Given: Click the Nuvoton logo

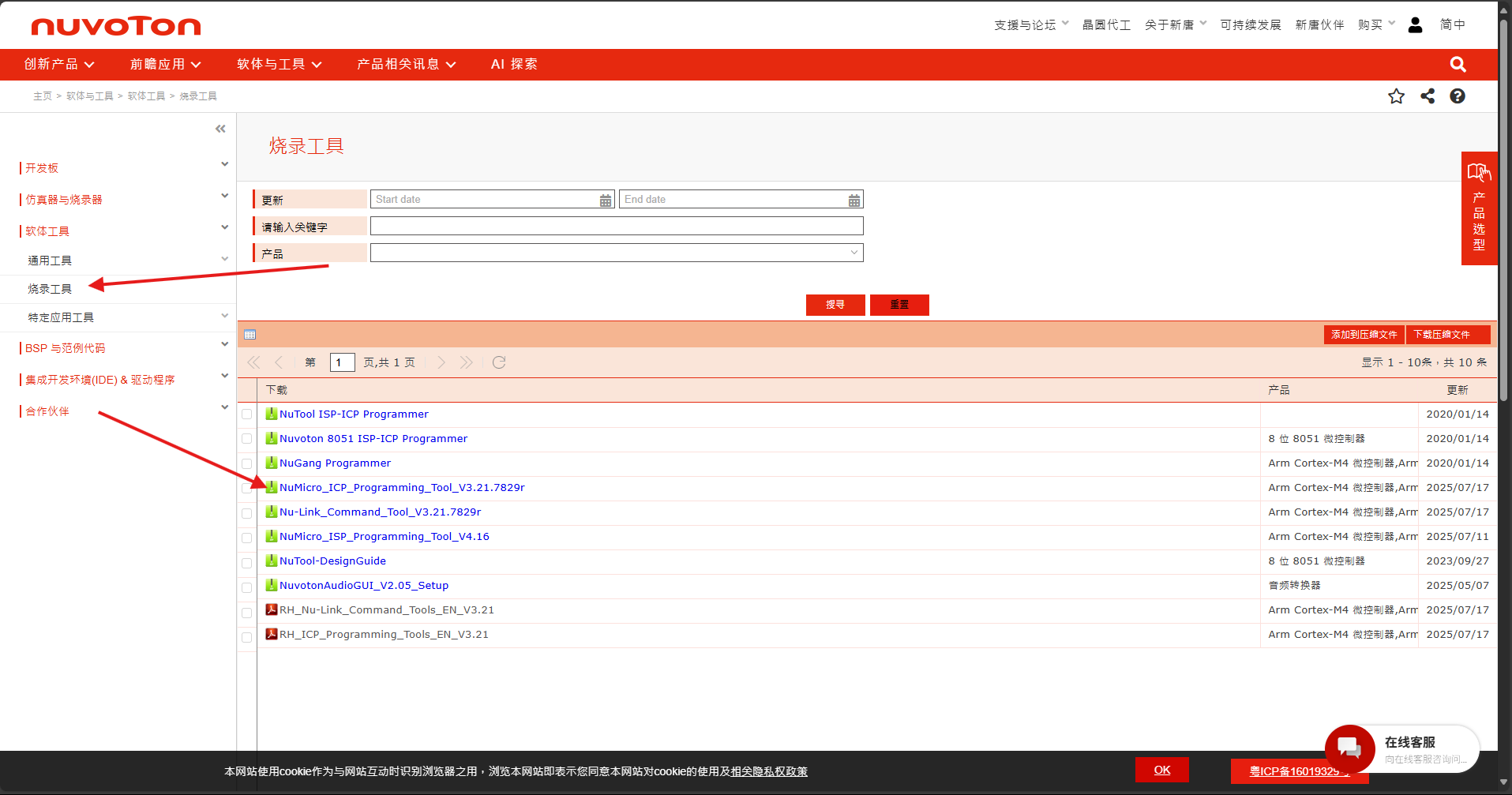Looking at the screenshot, I should click(x=116, y=26).
